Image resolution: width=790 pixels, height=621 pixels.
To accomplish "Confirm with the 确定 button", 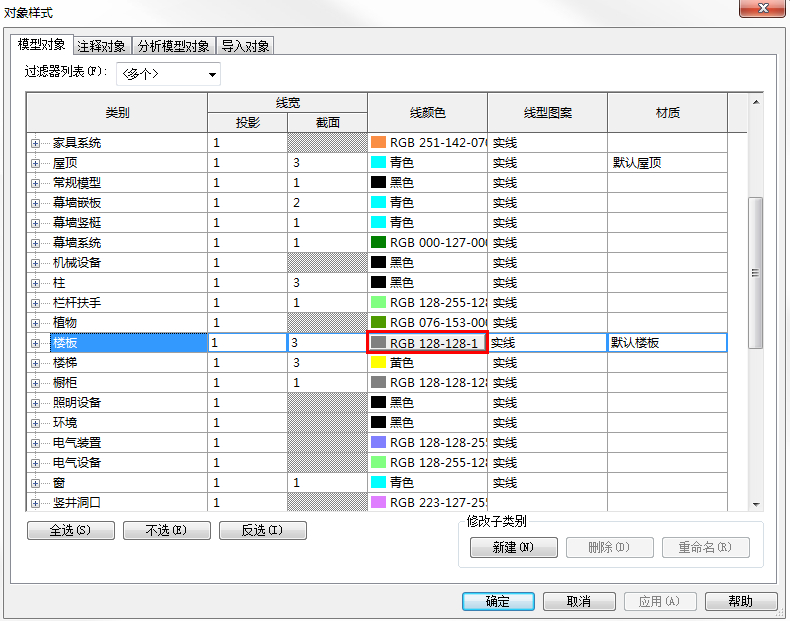I will (x=498, y=601).
